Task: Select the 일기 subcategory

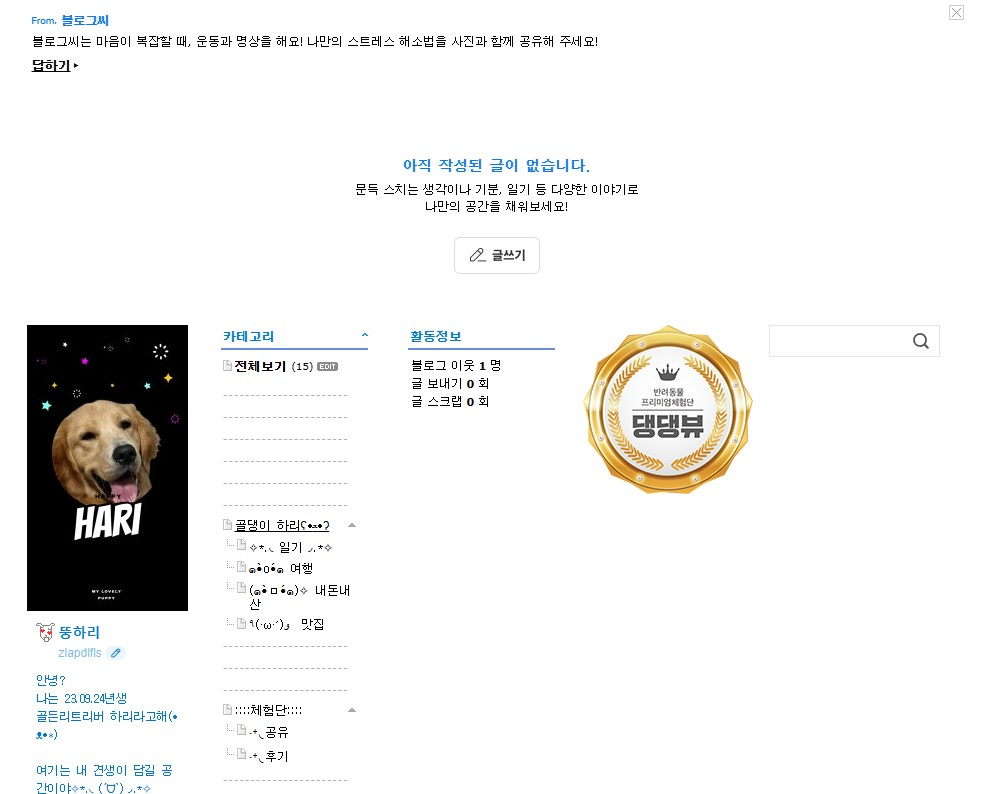Action: point(290,547)
